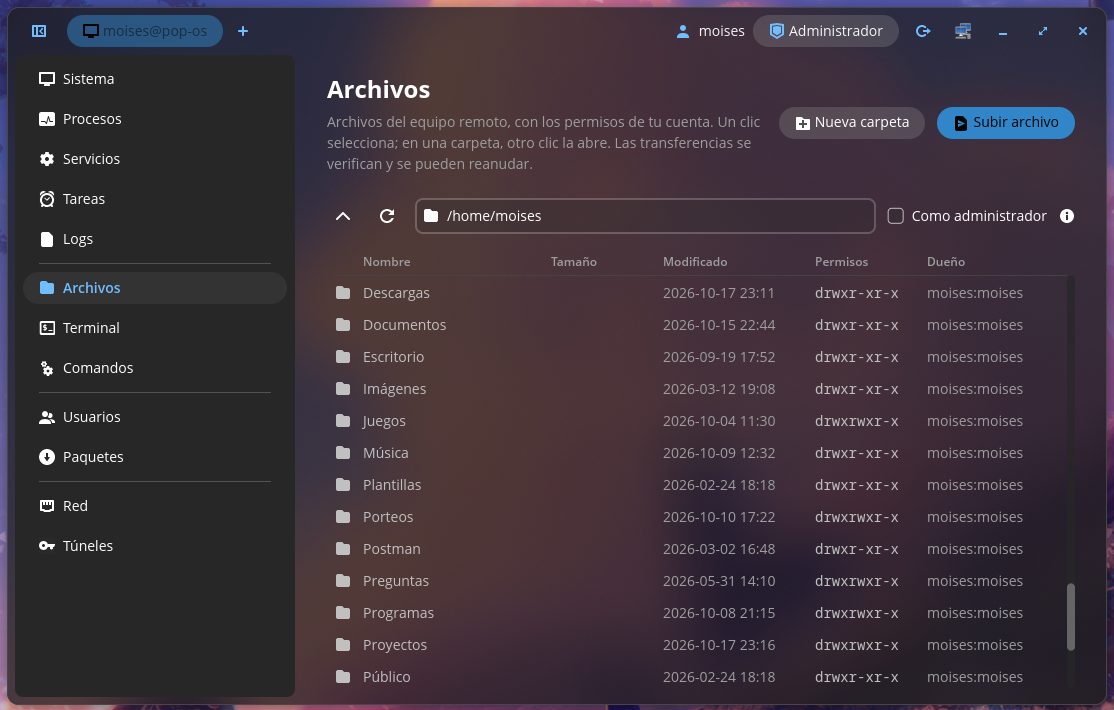This screenshot has height=710, width=1114.
Task: Select the Público folder name
Action: click(x=386, y=677)
